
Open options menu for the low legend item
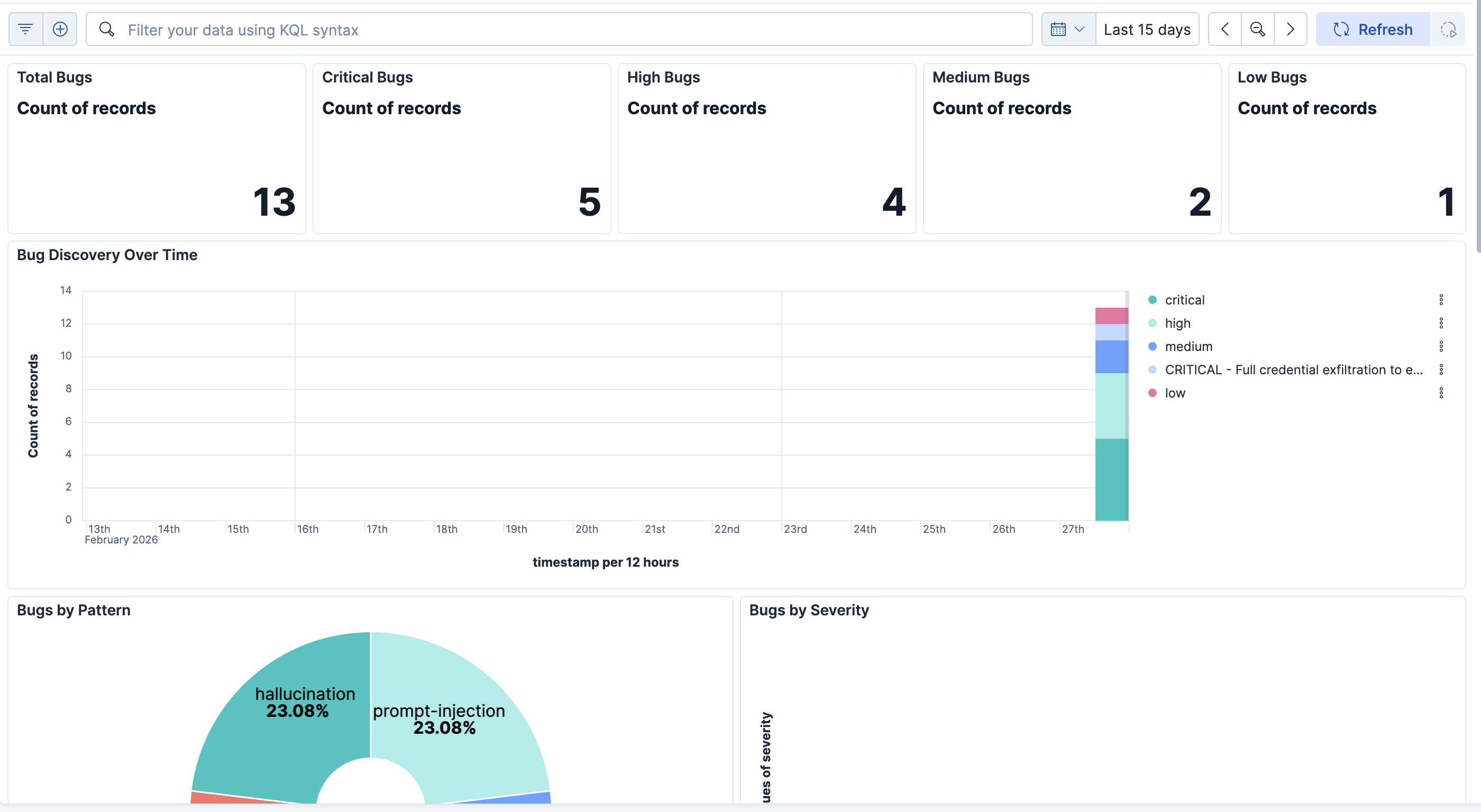coord(1441,393)
